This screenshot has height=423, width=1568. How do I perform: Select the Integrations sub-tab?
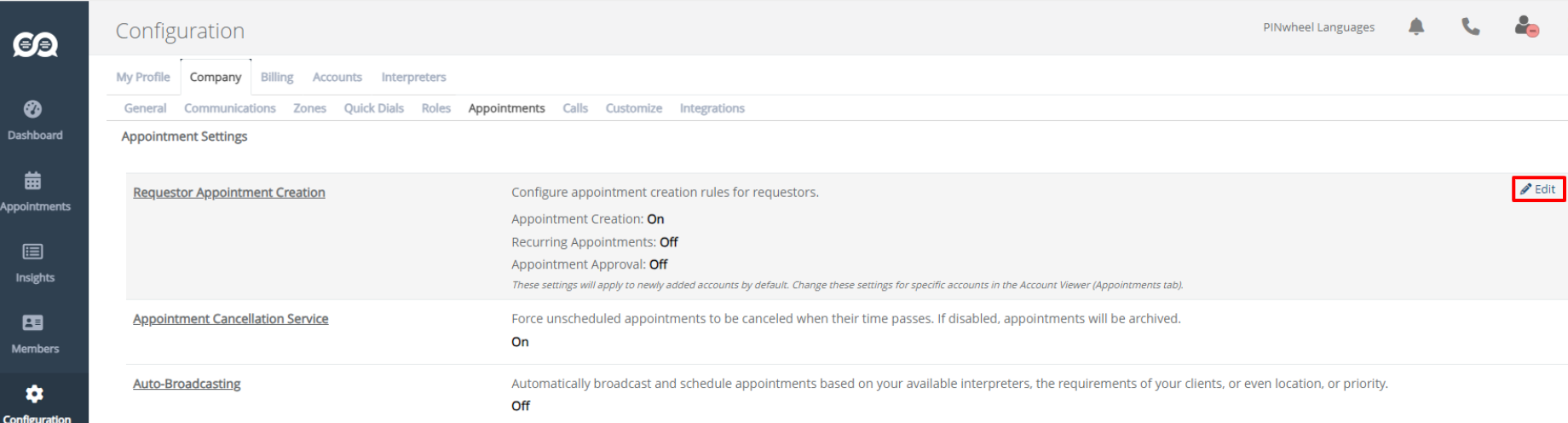click(x=712, y=108)
